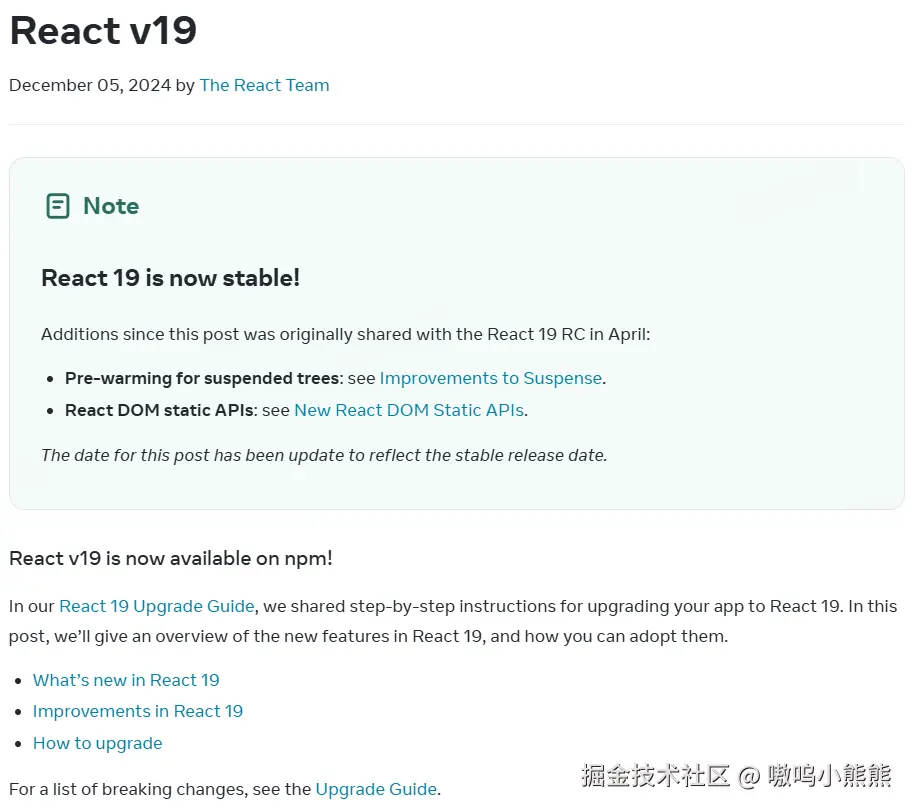Click the italic stable release date note

(324, 455)
